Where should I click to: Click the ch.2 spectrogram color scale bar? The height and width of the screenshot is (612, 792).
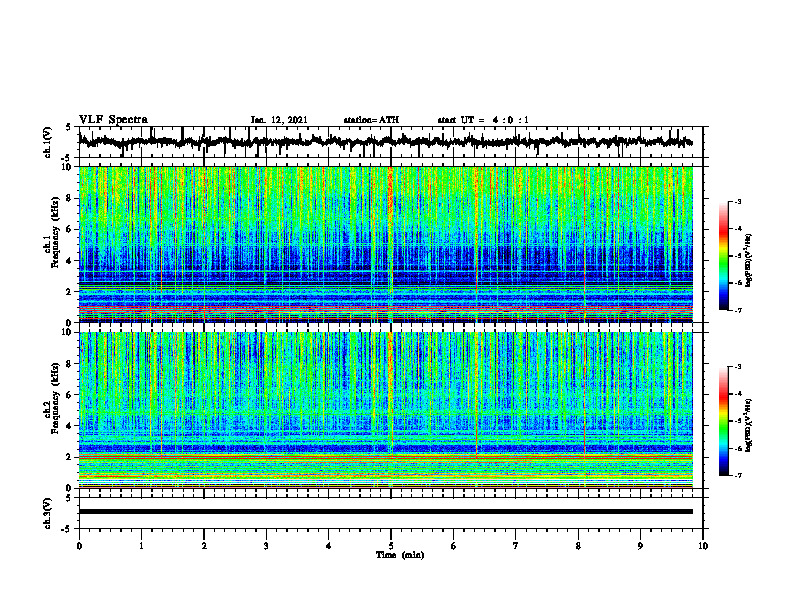coord(723,421)
